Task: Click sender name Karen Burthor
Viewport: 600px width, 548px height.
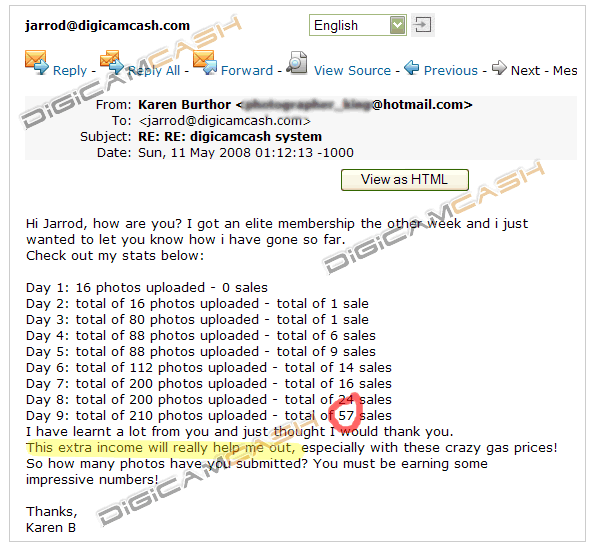Action: pyautogui.click(x=184, y=104)
